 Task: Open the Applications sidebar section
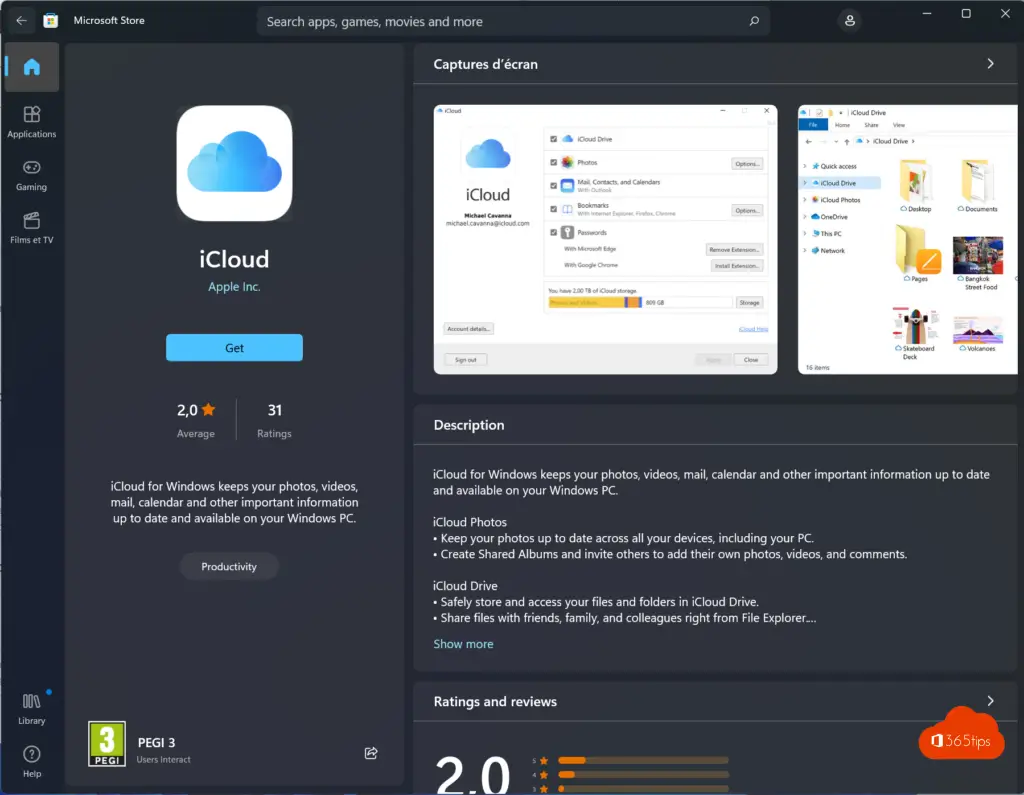coord(31,122)
